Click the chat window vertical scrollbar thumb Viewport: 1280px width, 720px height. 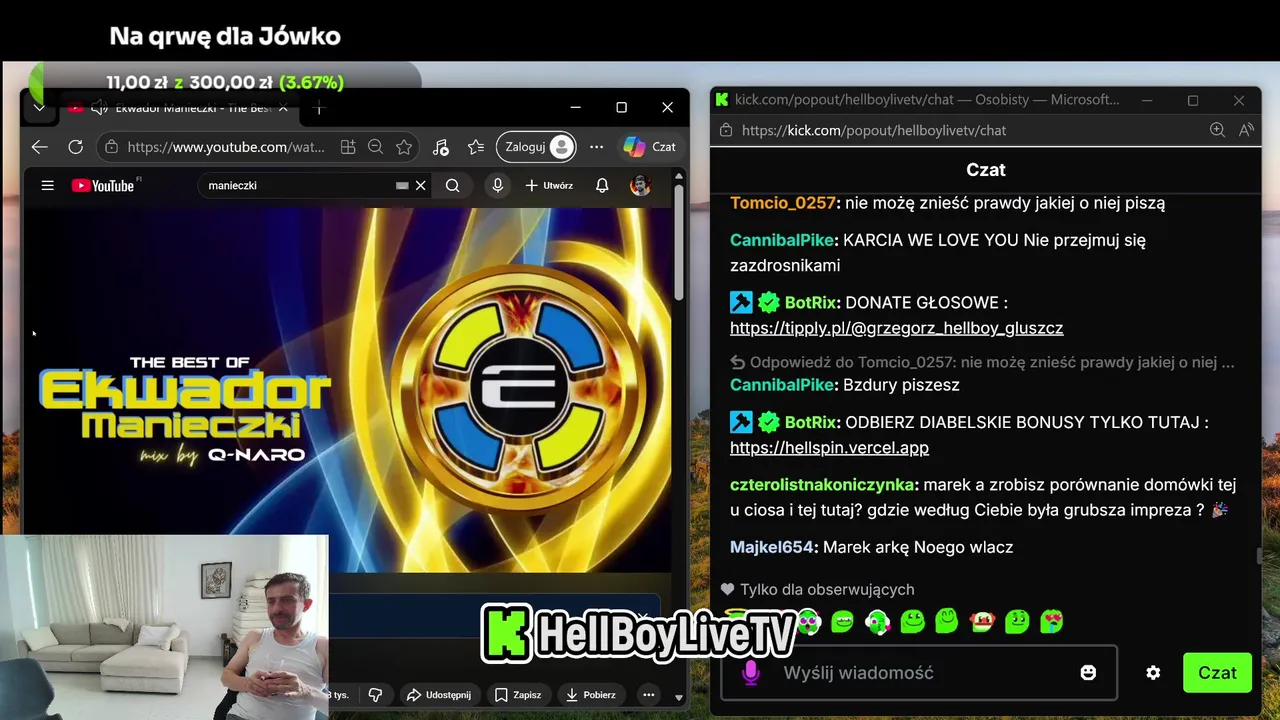[1258, 556]
